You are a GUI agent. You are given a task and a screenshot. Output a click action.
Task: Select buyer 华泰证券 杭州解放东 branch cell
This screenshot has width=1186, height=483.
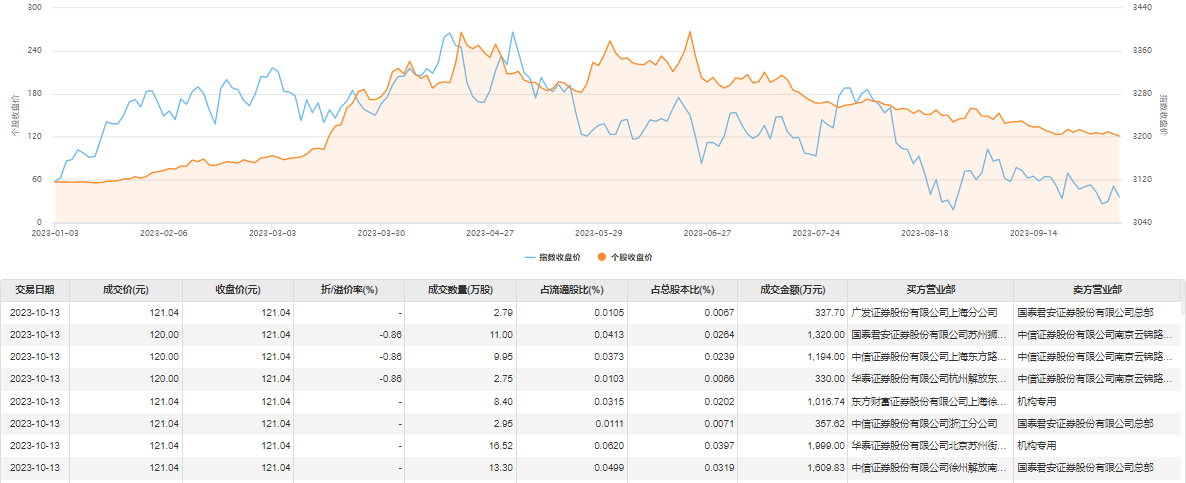(x=930, y=379)
